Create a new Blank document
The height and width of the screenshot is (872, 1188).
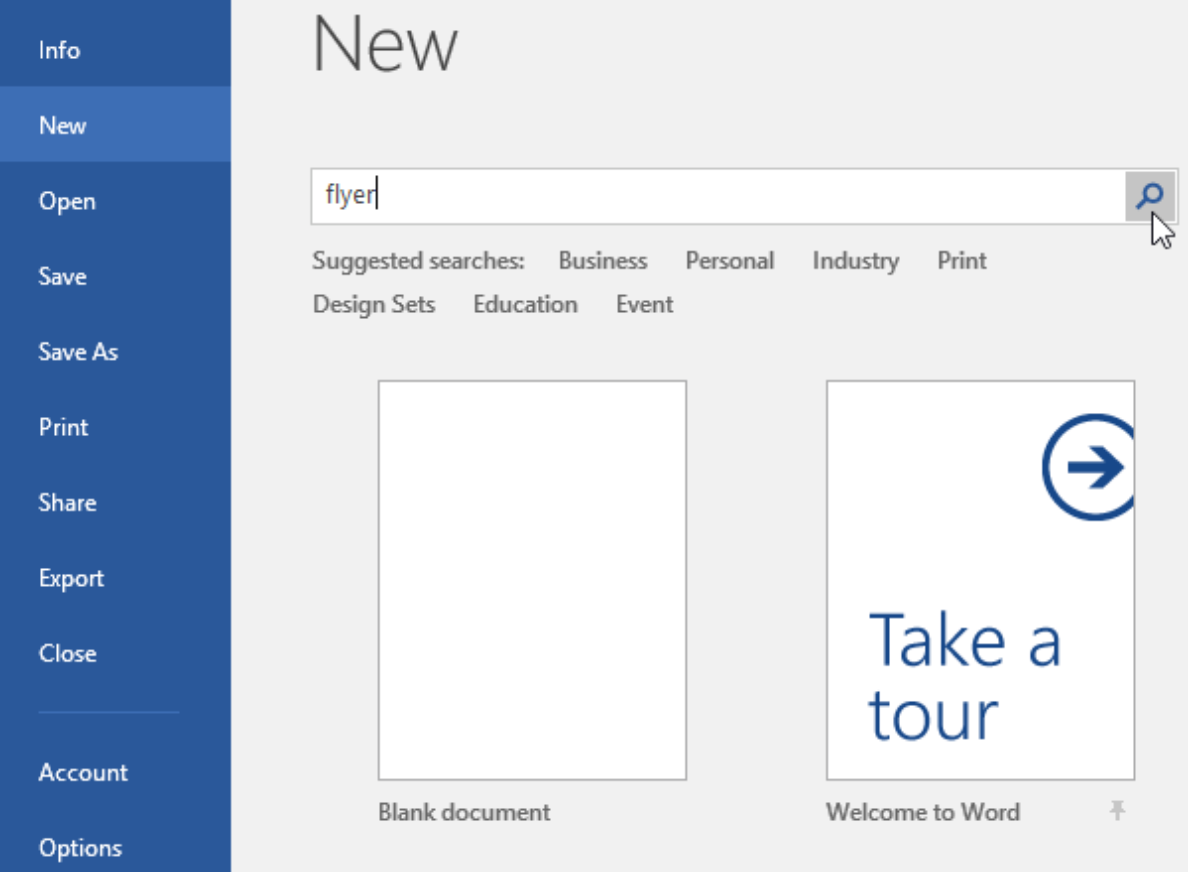pyautogui.click(x=532, y=580)
